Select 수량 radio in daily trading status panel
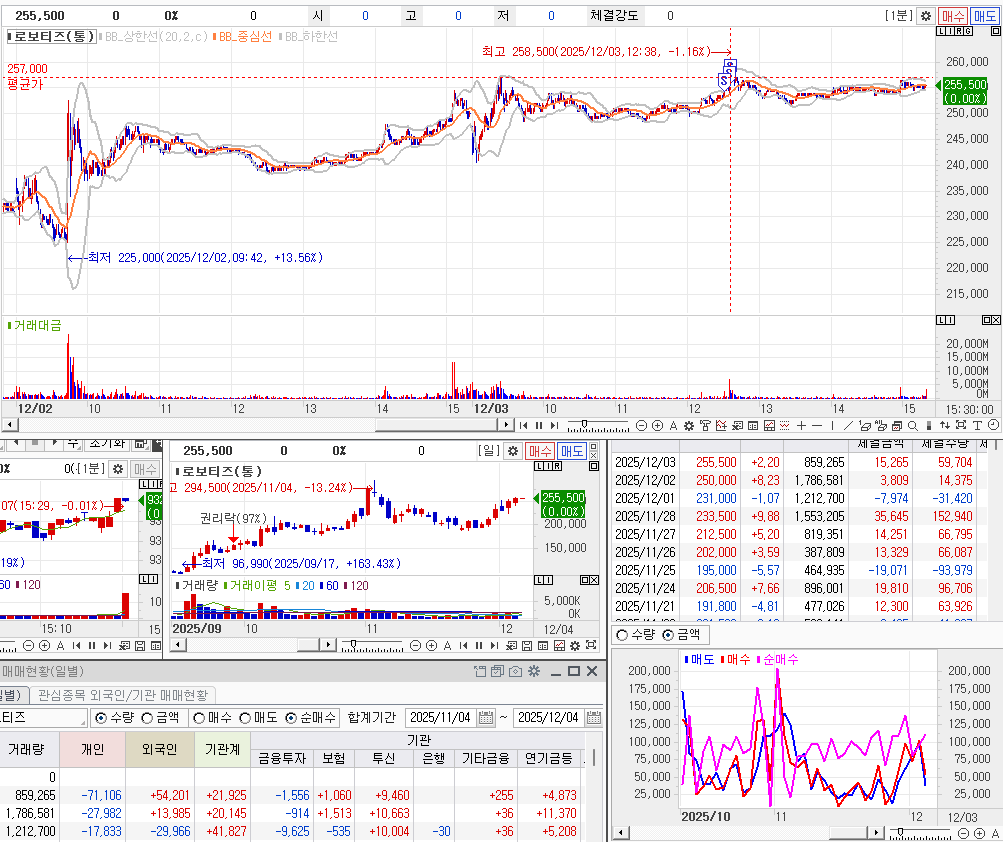The image size is (1003, 842). click(x=100, y=718)
